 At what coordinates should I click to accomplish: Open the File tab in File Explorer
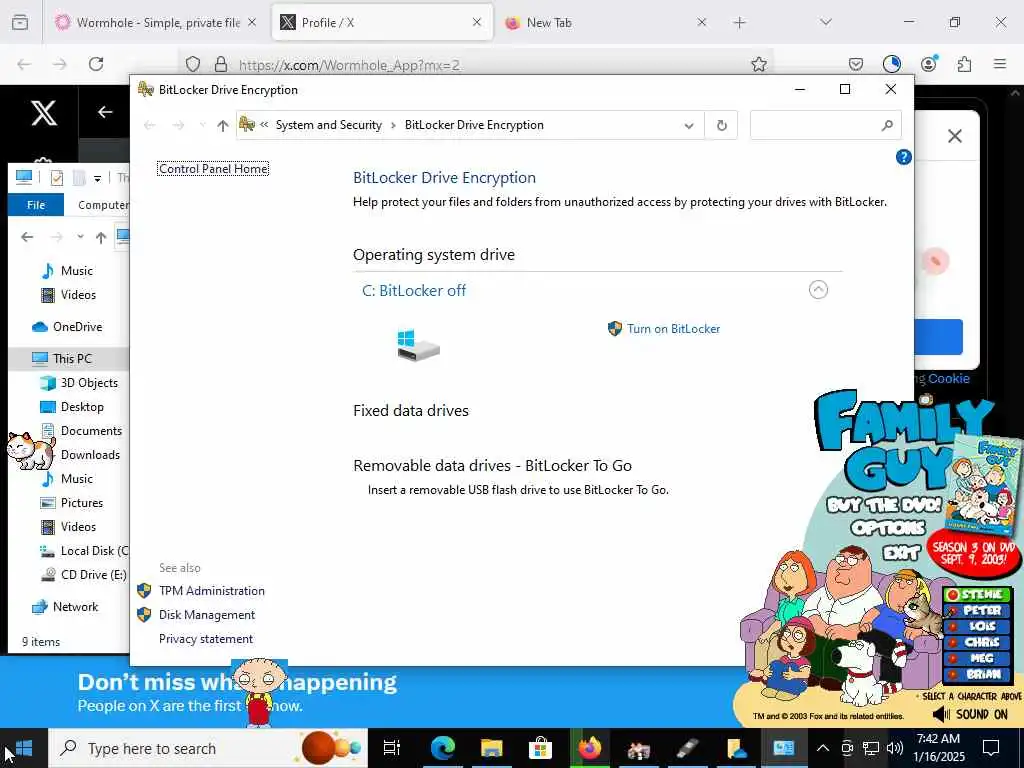pos(36,204)
